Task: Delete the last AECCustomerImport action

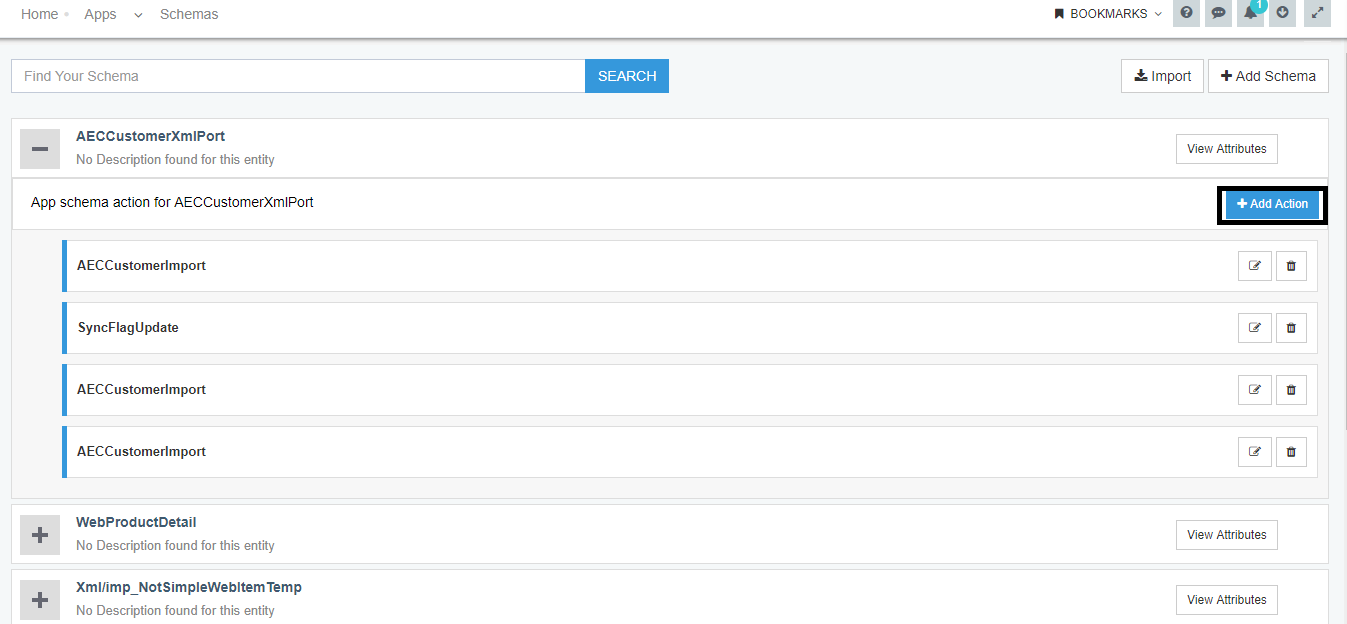Action: tap(1291, 452)
